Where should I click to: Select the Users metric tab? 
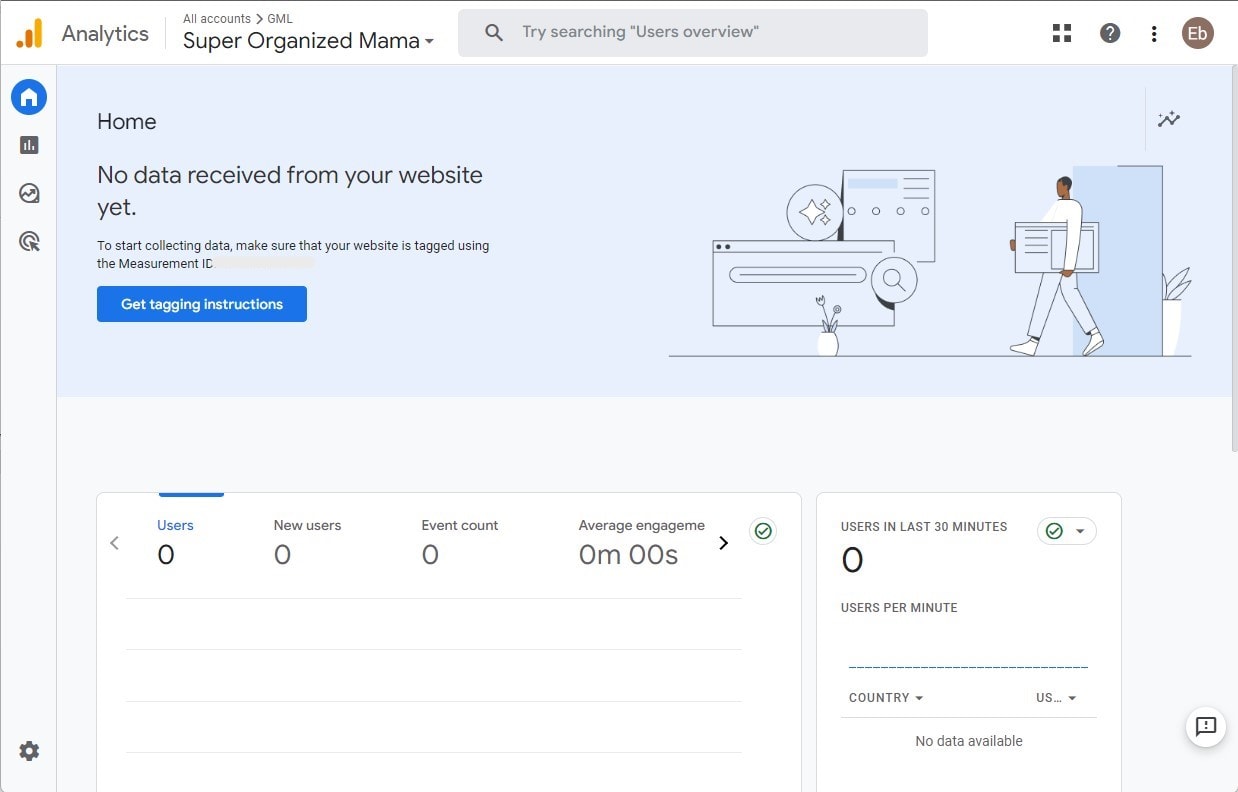(x=175, y=543)
